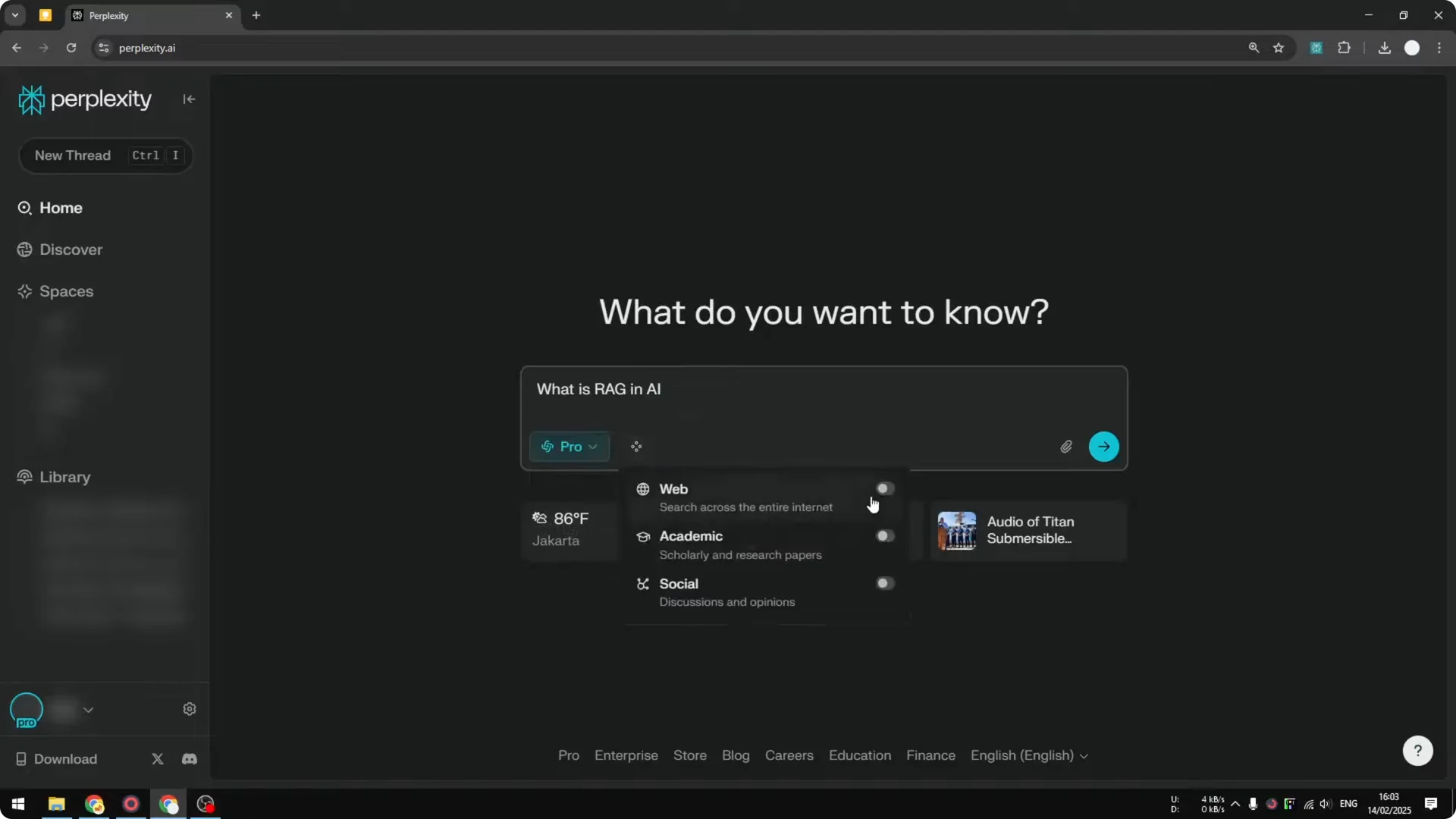Open Discover from the sidebar
This screenshot has height=819, width=1456.
pos(70,249)
